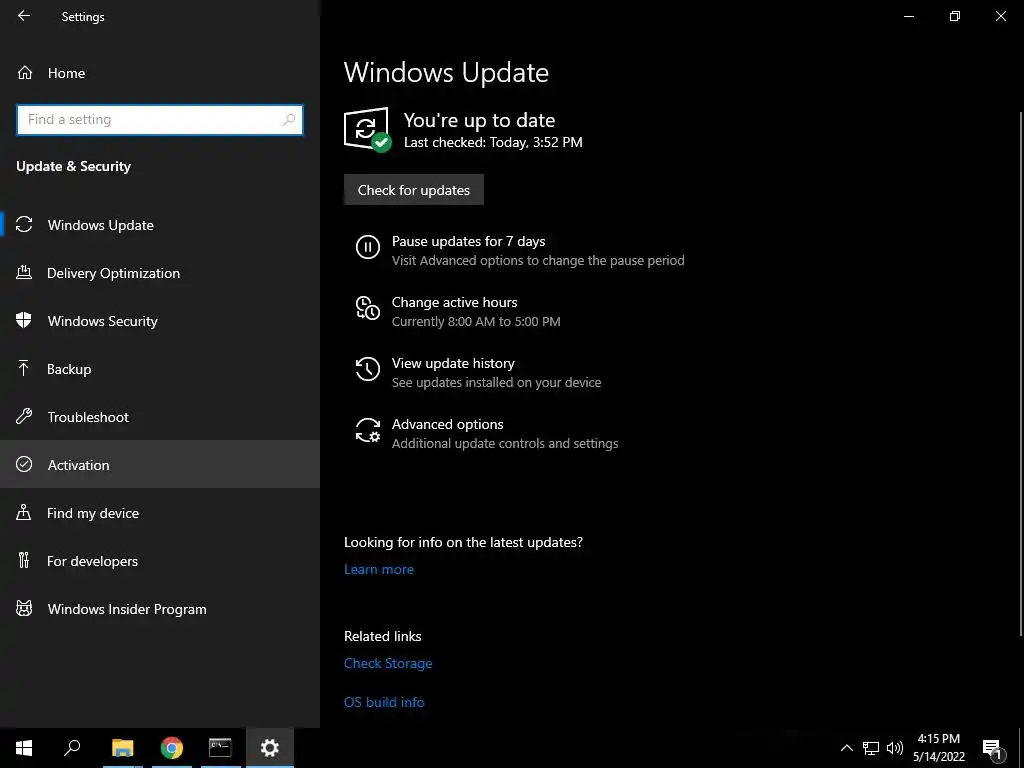The height and width of the screenshot is (768, 1024).
Task: Launch Google Chrome from taskbar
Action: click(172, 748)
